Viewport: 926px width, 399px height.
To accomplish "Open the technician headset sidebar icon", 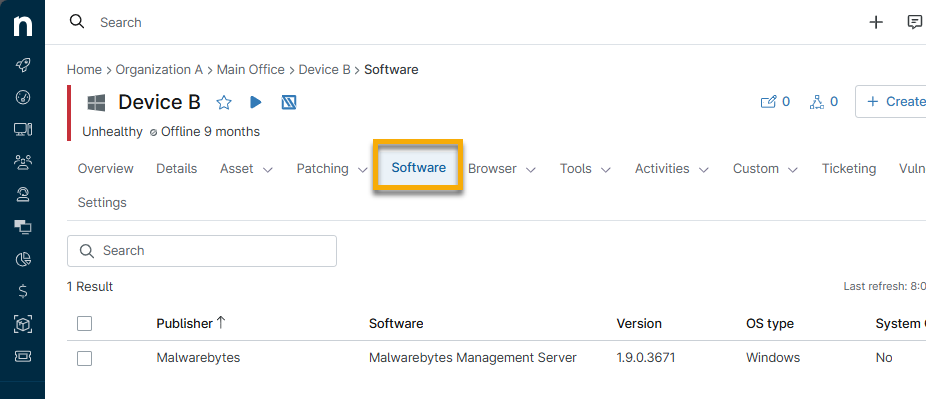I will click(x=22, y=194).
